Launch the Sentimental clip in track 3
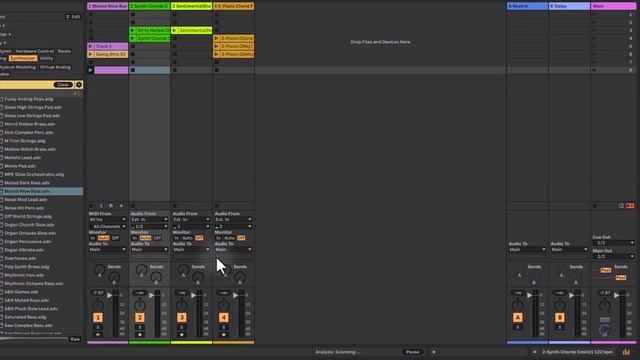Screen dimensions: 640x360 174,30
